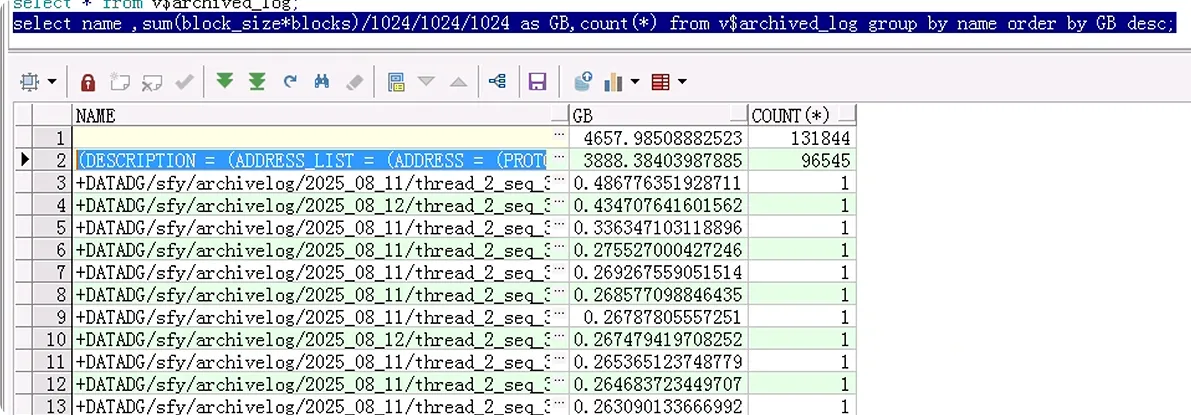Image resolution: width=1191 pixels, height=415 pixels.
Task: Click the grid selection mode icon
Action: 30,81
